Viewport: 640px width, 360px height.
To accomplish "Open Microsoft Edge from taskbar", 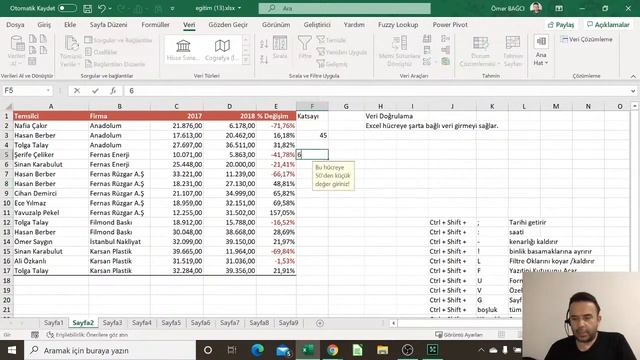I will (258, 350).
